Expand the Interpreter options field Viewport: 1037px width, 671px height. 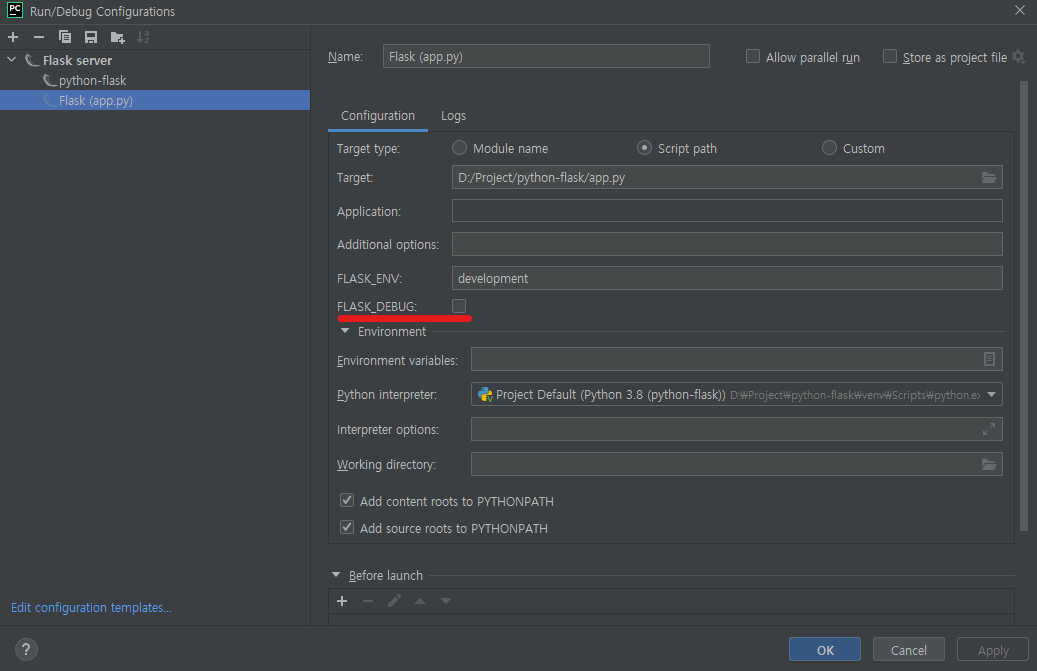[989, 429]
